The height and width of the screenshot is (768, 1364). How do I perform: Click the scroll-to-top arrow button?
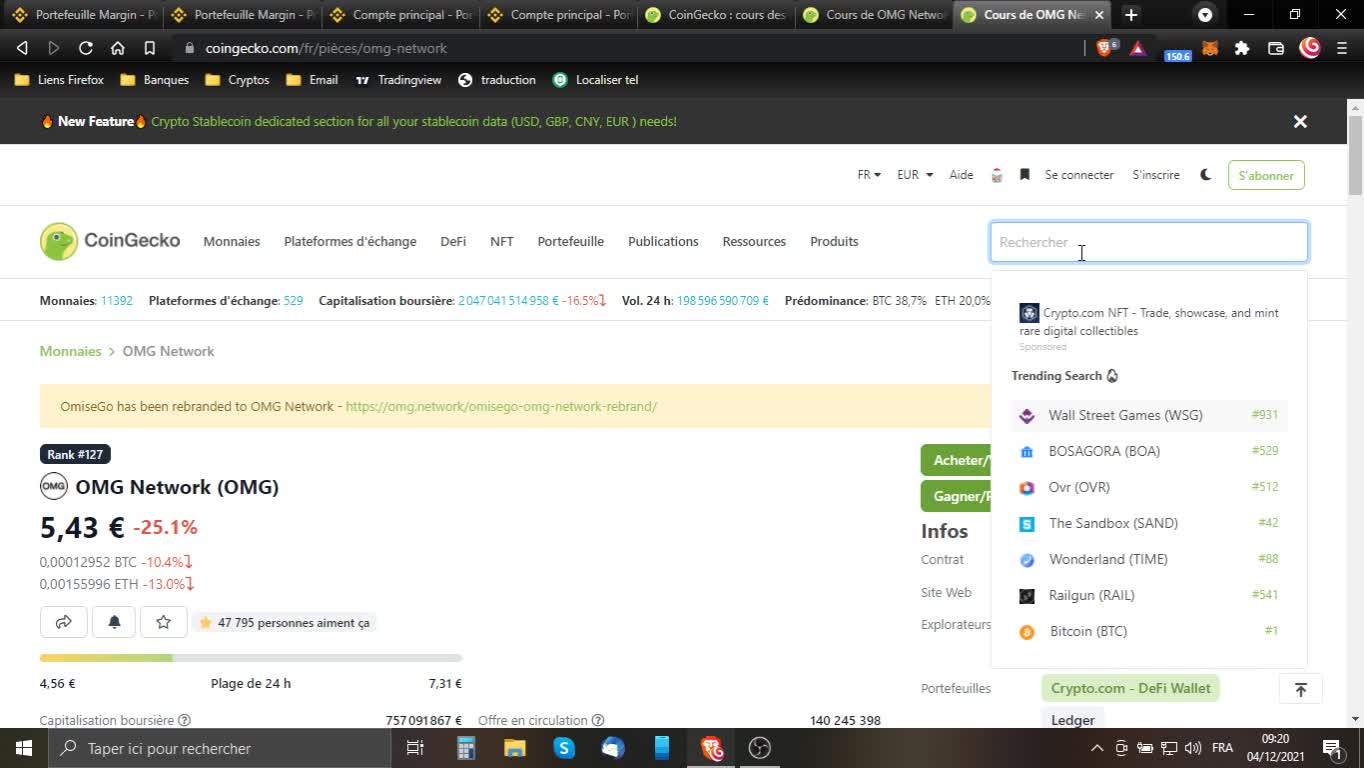1301,689
